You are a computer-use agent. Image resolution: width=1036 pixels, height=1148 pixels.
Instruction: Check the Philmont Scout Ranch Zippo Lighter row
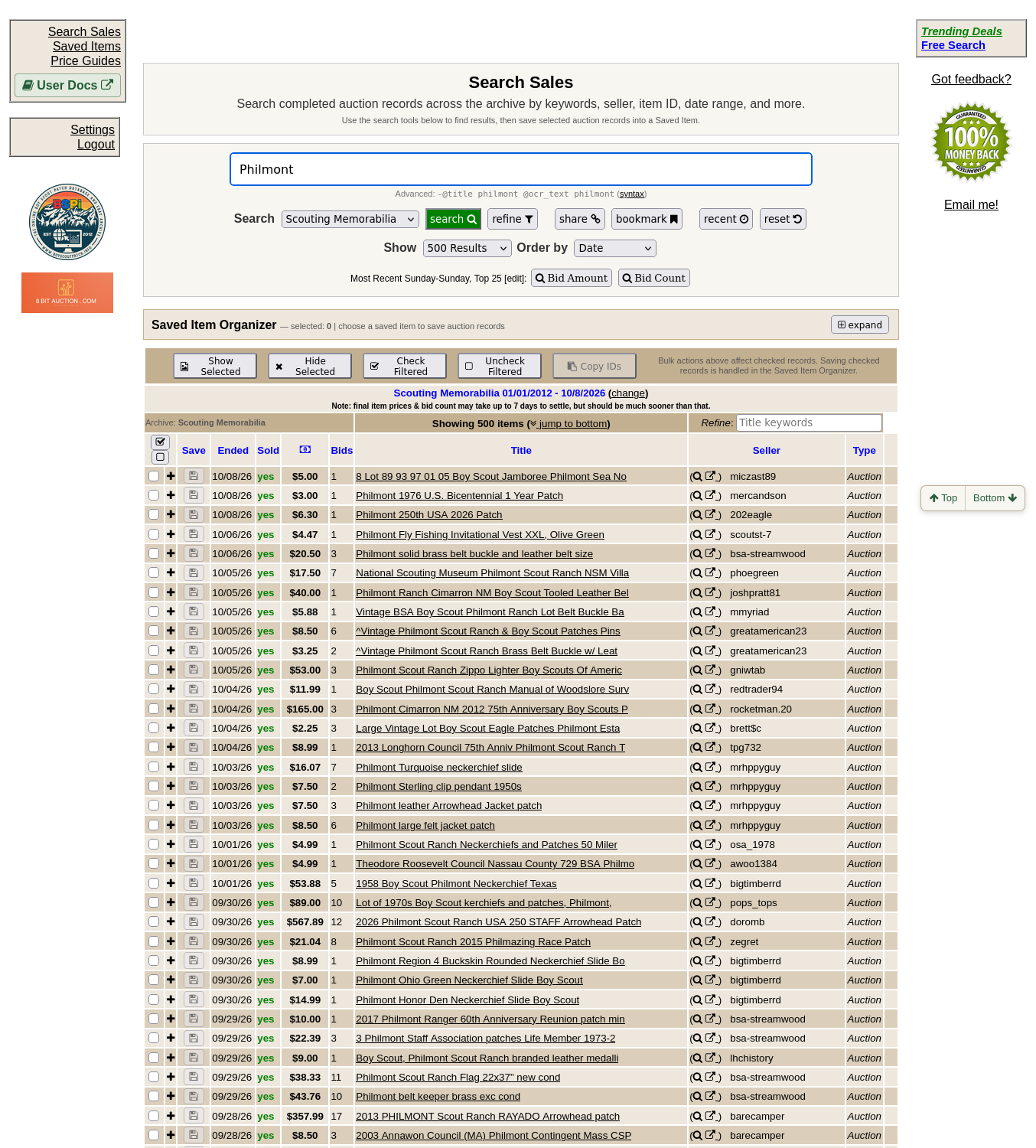[x=154, y=670]
